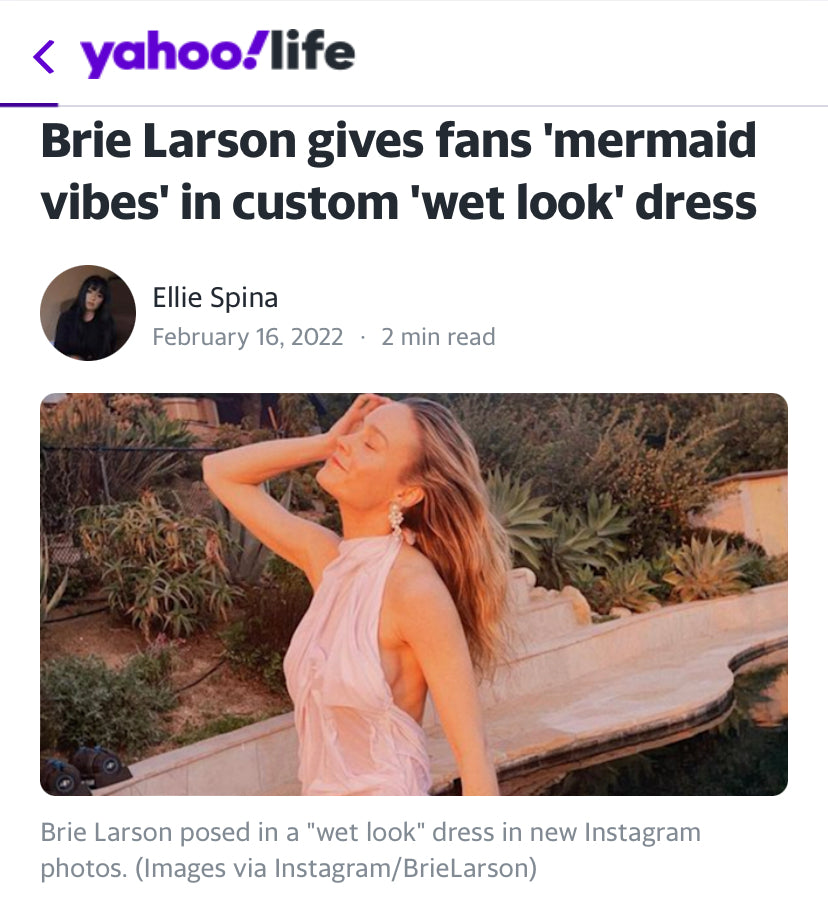The width and height of the screenshot is (828, 902).
Task: Open Ellie Spina's round author avatar
Action: click(x=88, y=313)
